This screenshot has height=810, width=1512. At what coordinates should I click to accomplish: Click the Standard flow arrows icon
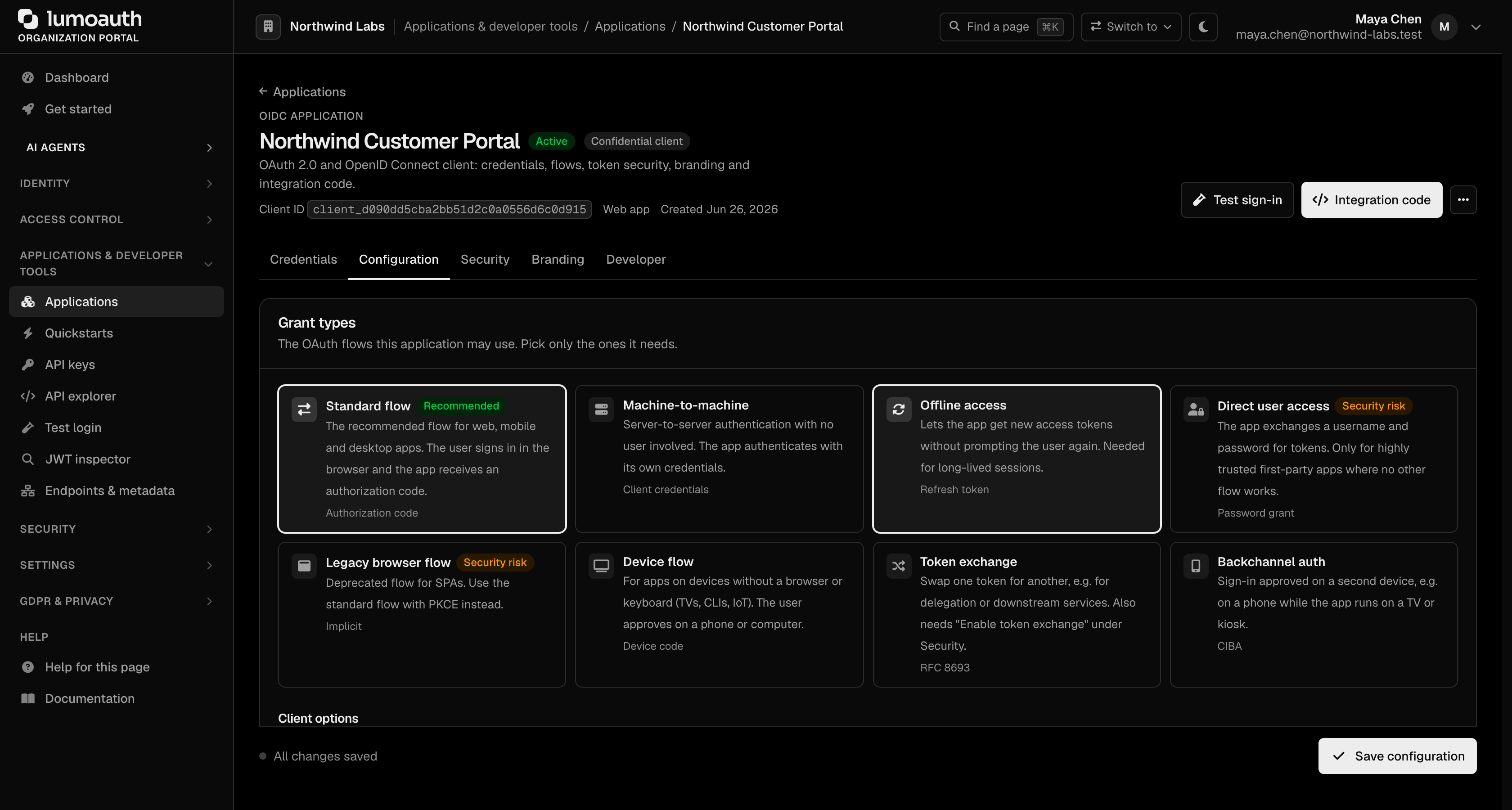[304, 409]
